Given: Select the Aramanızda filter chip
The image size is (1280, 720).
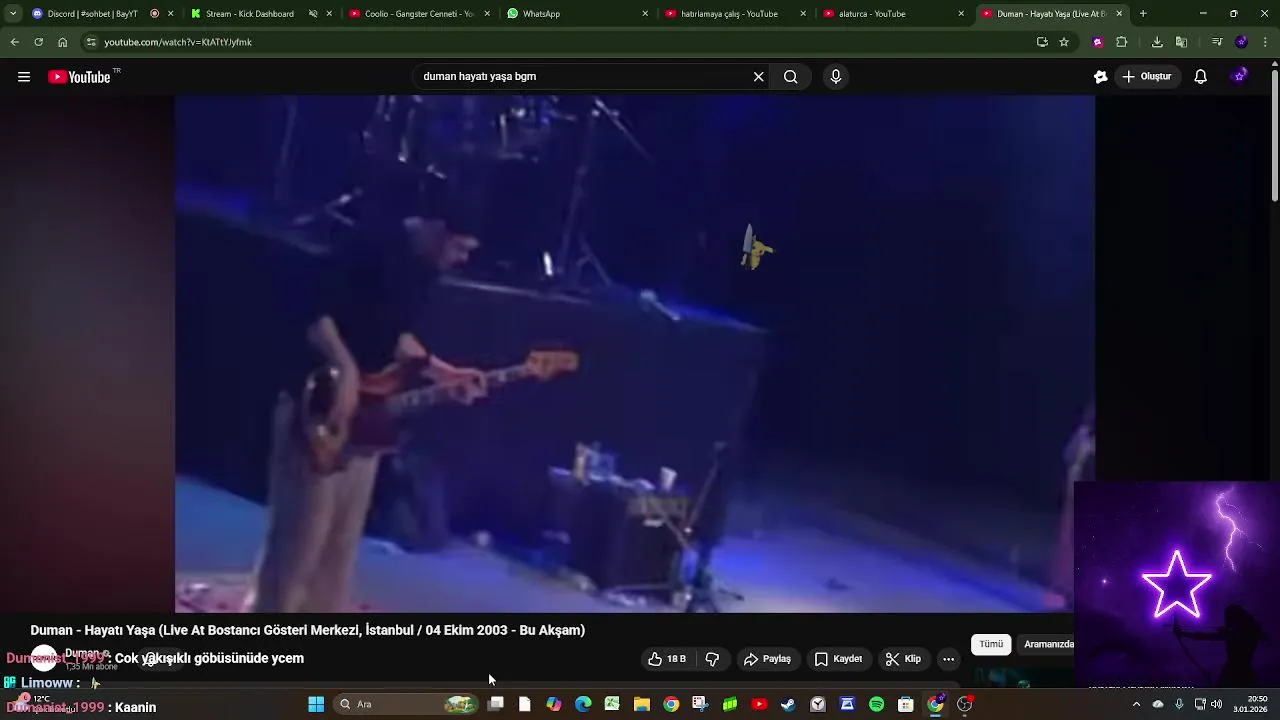Looking at the screenshot, I should 1048,645.
